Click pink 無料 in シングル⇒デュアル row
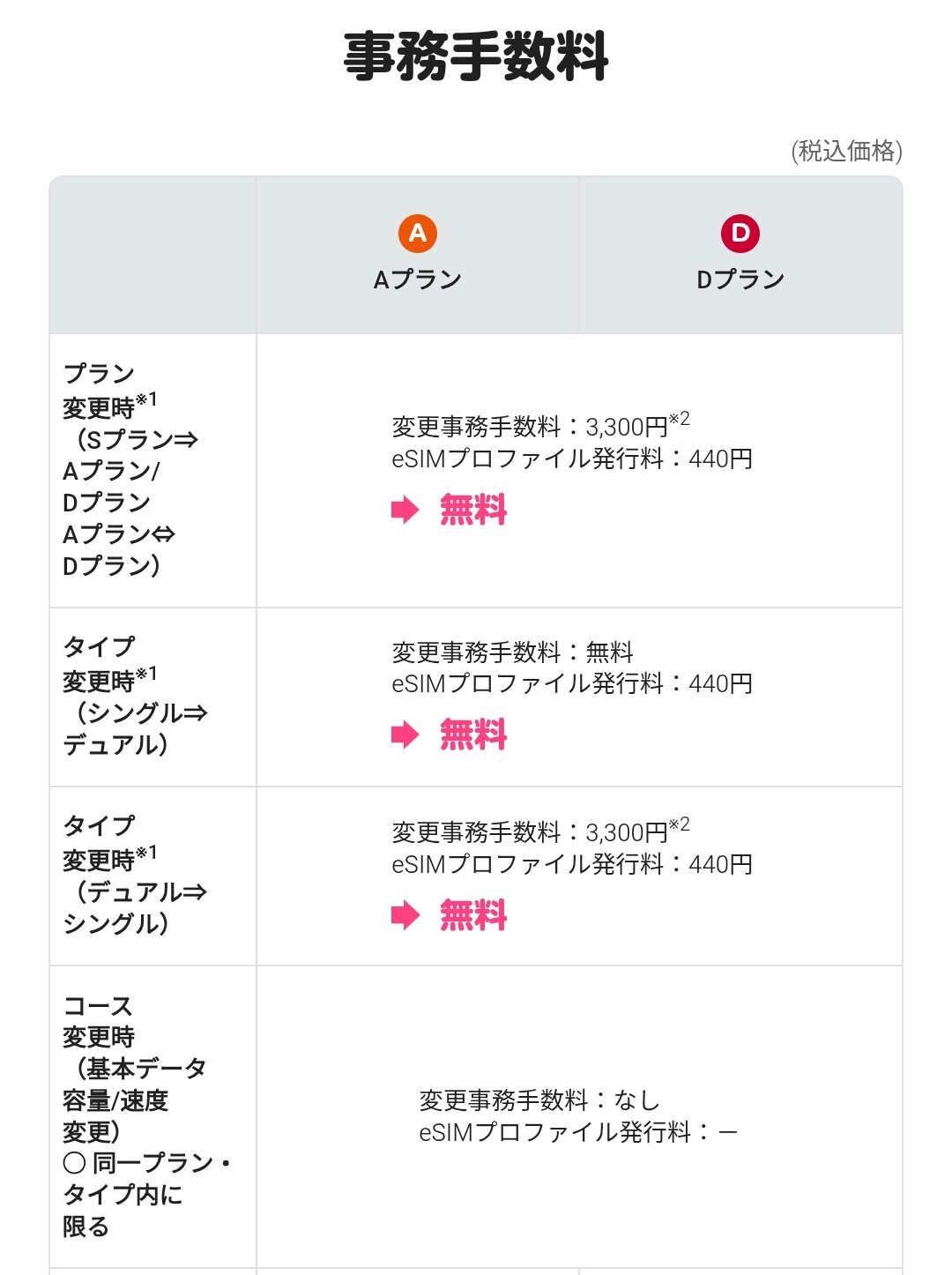This screenshot has height=1275, width=952. tap(473, 734)
